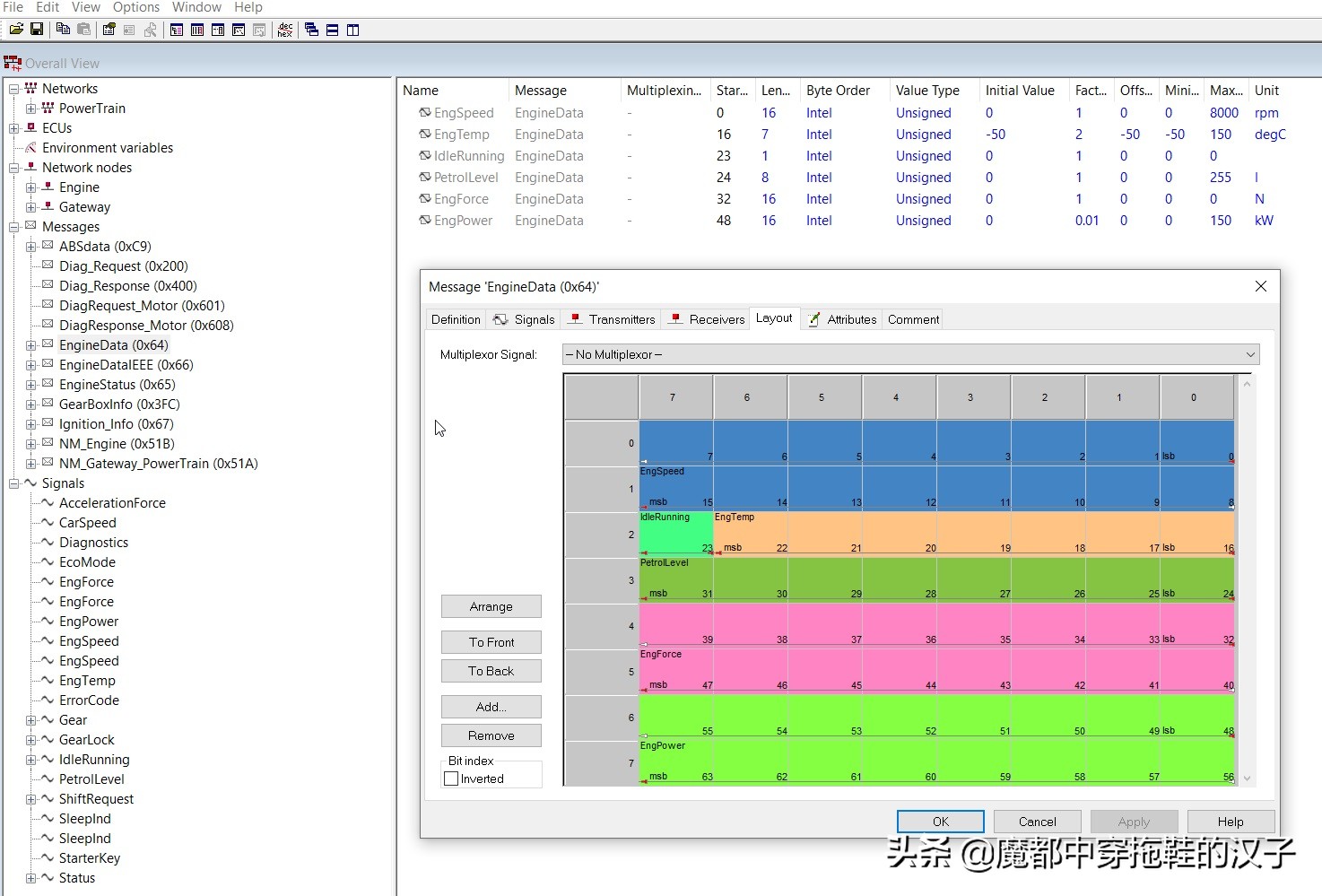Click the Help button in dialog
Screen dimensions: 1322x896
tap(1231, 822)
